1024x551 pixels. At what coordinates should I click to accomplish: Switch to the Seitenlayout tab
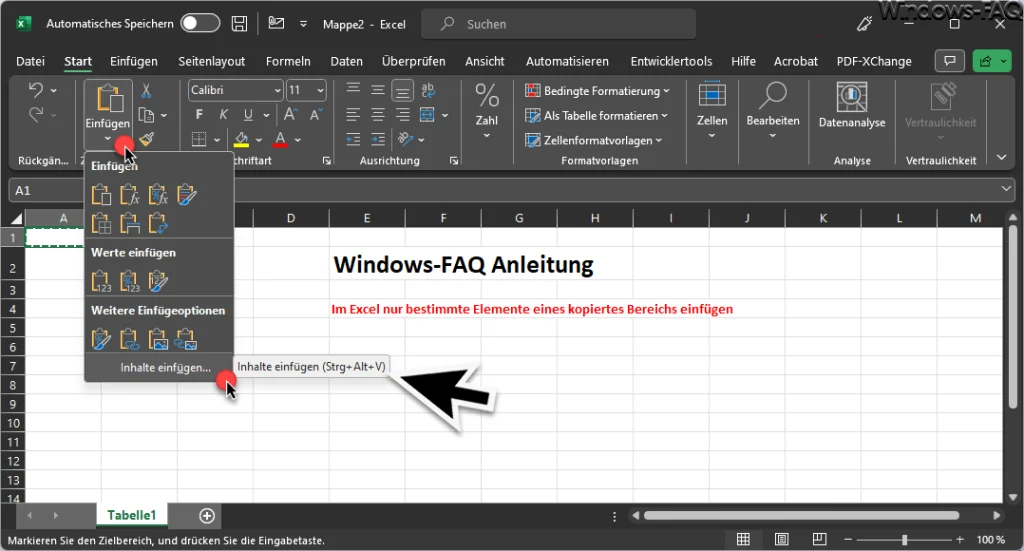pyautogui.click(x=212, y=61)
